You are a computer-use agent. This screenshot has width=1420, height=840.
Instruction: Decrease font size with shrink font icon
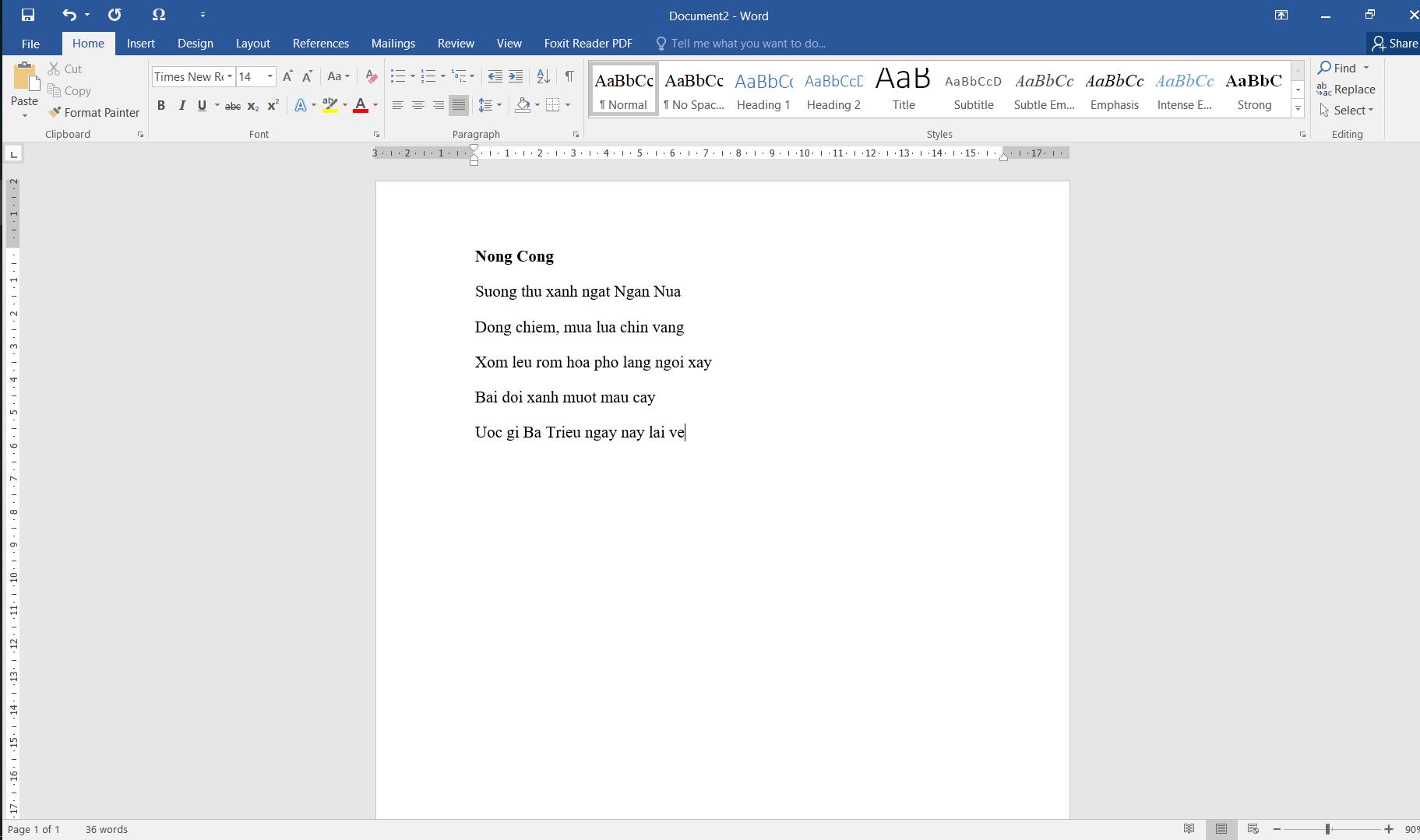[x=307, y=76]
